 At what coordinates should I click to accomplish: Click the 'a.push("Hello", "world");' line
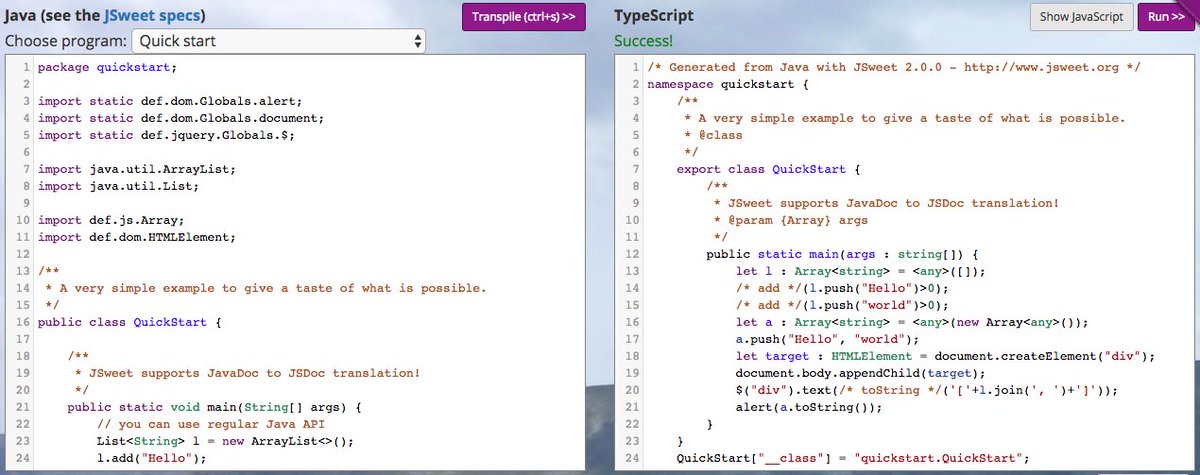tap(828, 339)
